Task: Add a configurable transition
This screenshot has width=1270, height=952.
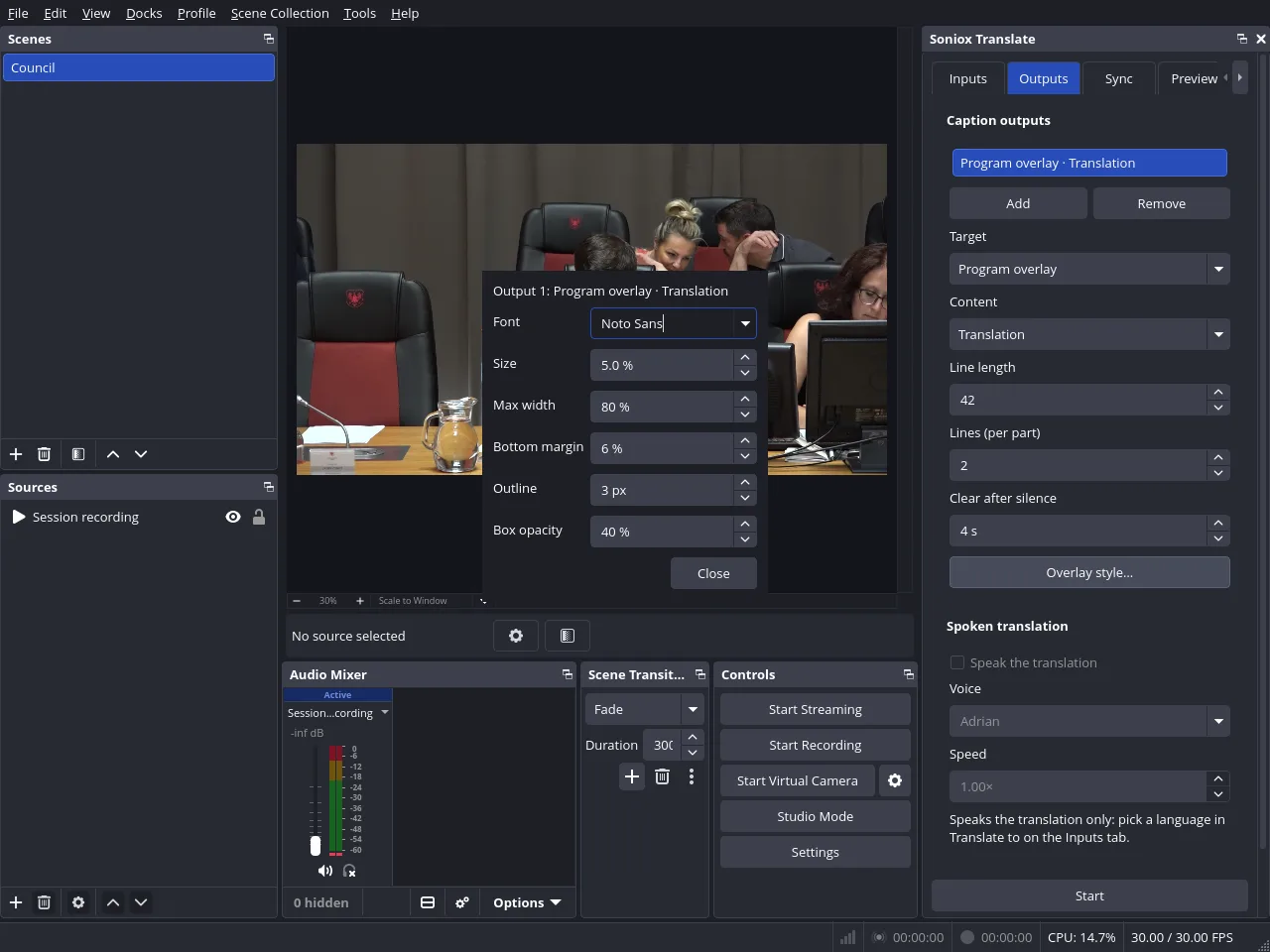Action: point(632,776)
